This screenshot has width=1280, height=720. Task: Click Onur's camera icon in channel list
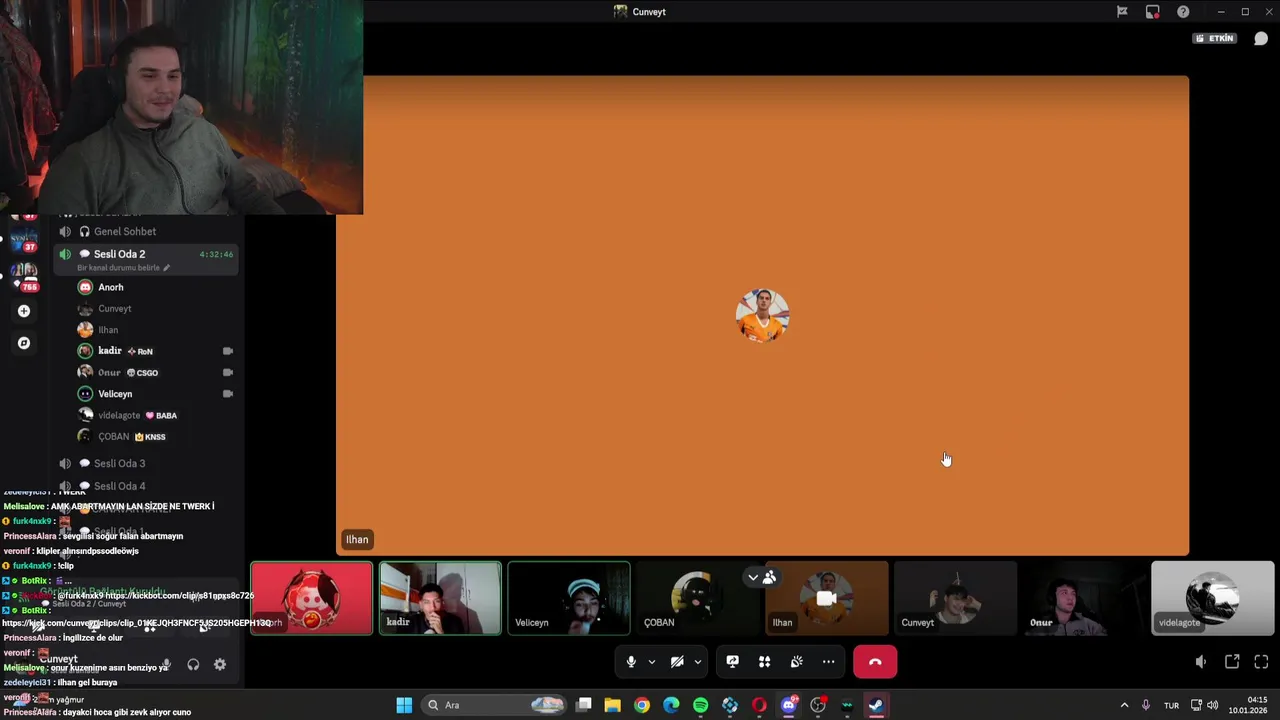pyautogui.click(x=228, y=372)
